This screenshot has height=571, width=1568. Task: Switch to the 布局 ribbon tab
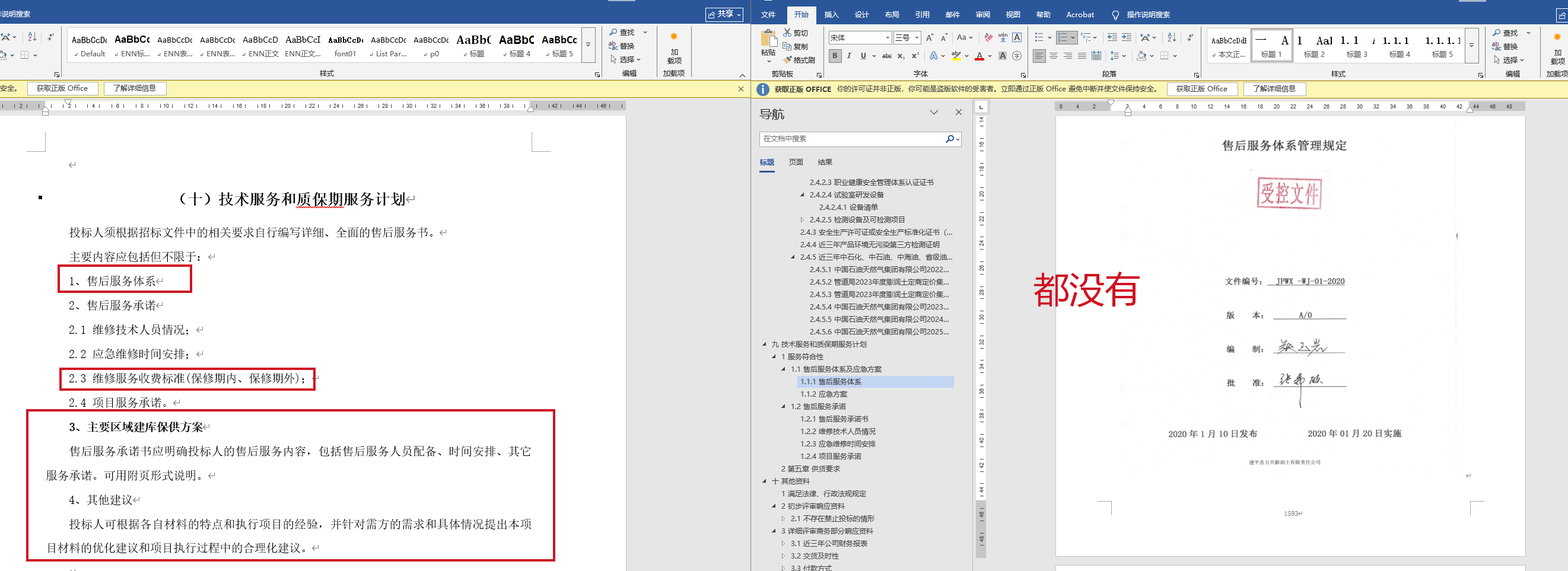point(892,15)
